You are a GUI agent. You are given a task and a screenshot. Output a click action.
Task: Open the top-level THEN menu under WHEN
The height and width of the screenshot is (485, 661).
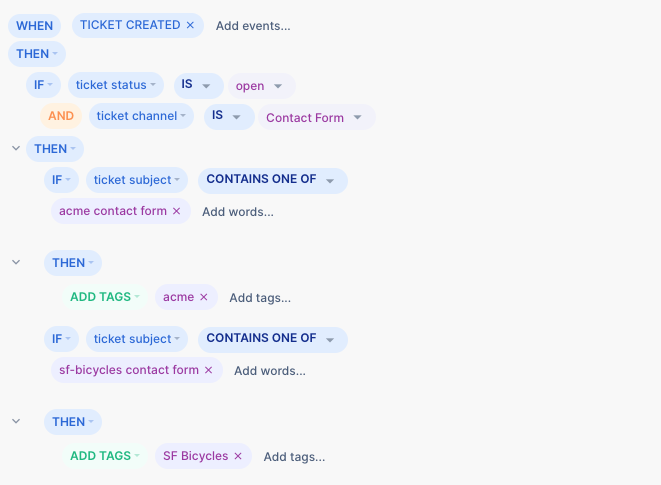click(x=37, y=54)
